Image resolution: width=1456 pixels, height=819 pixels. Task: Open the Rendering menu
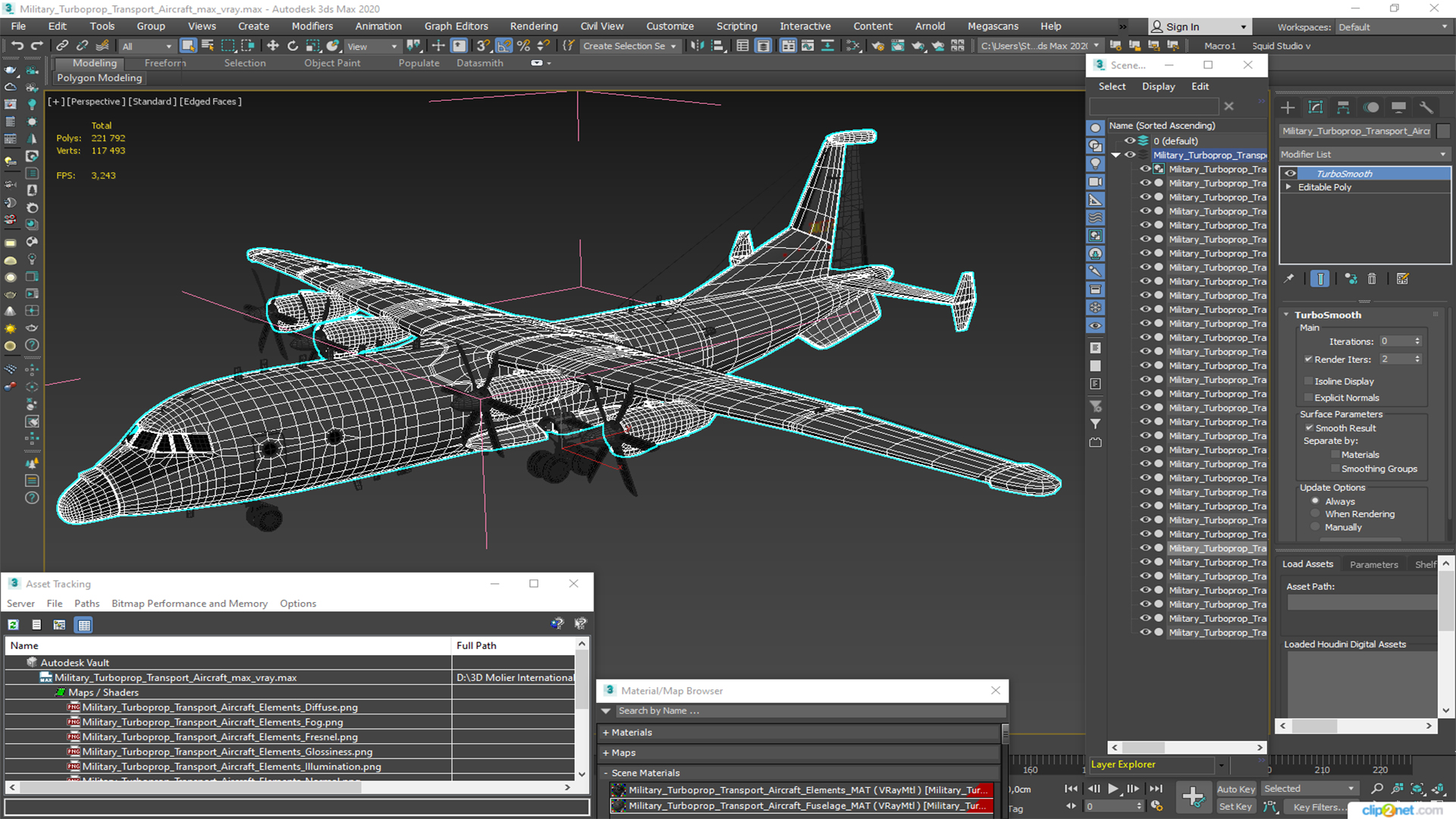[534, 26]
